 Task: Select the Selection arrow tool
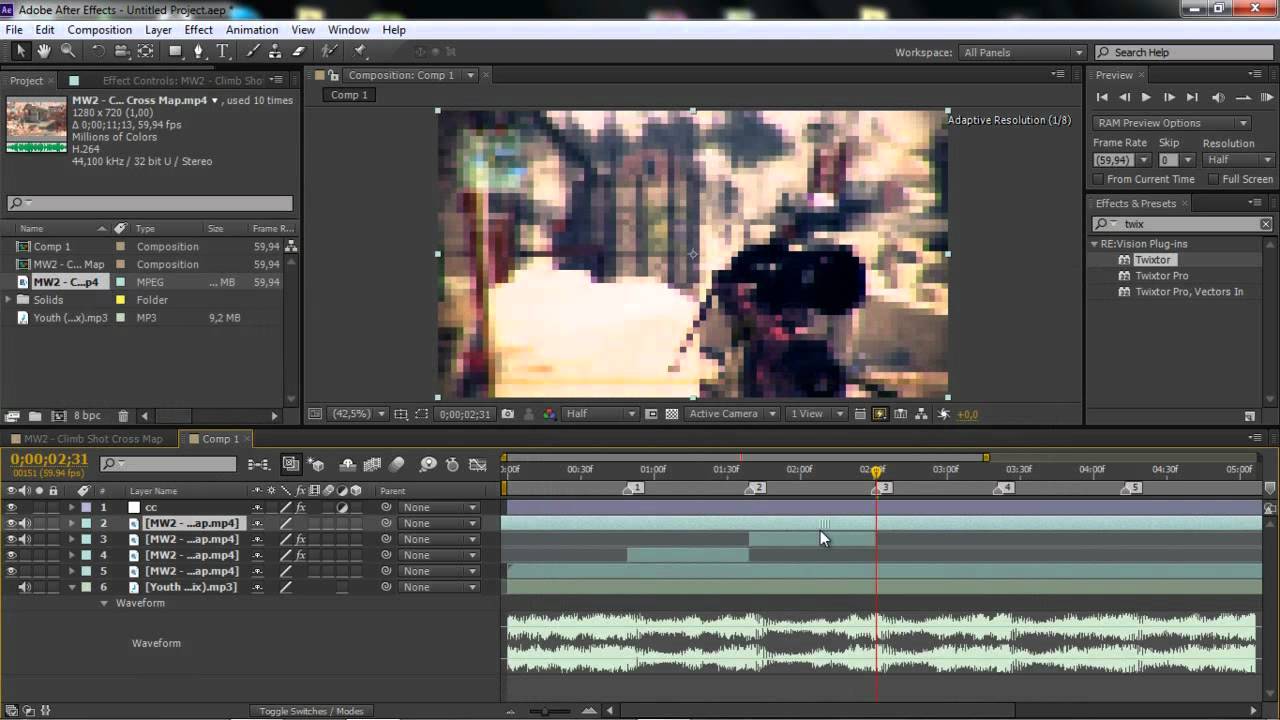21,51
